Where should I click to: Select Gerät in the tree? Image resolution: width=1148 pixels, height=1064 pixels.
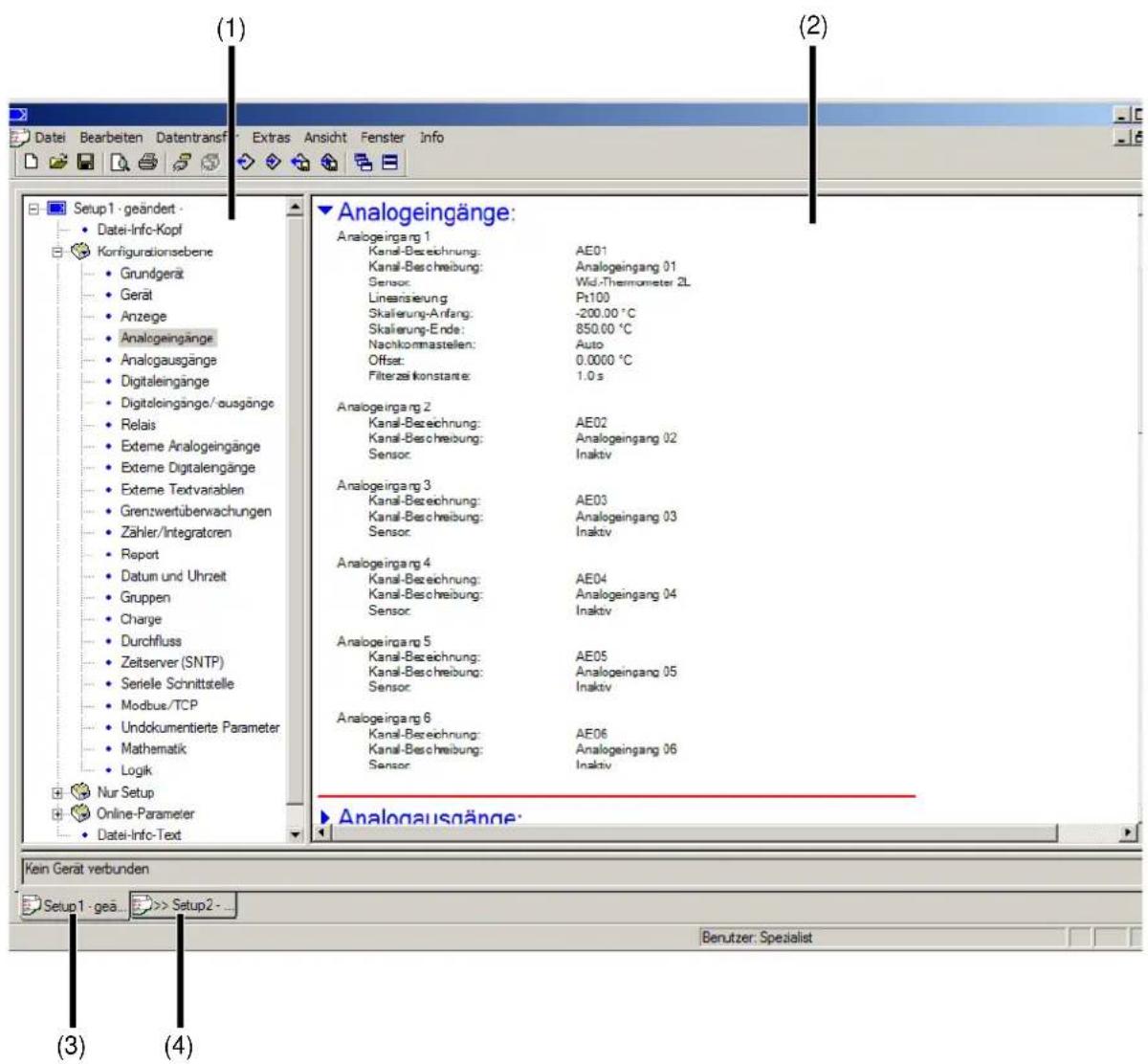click(136, 295)
